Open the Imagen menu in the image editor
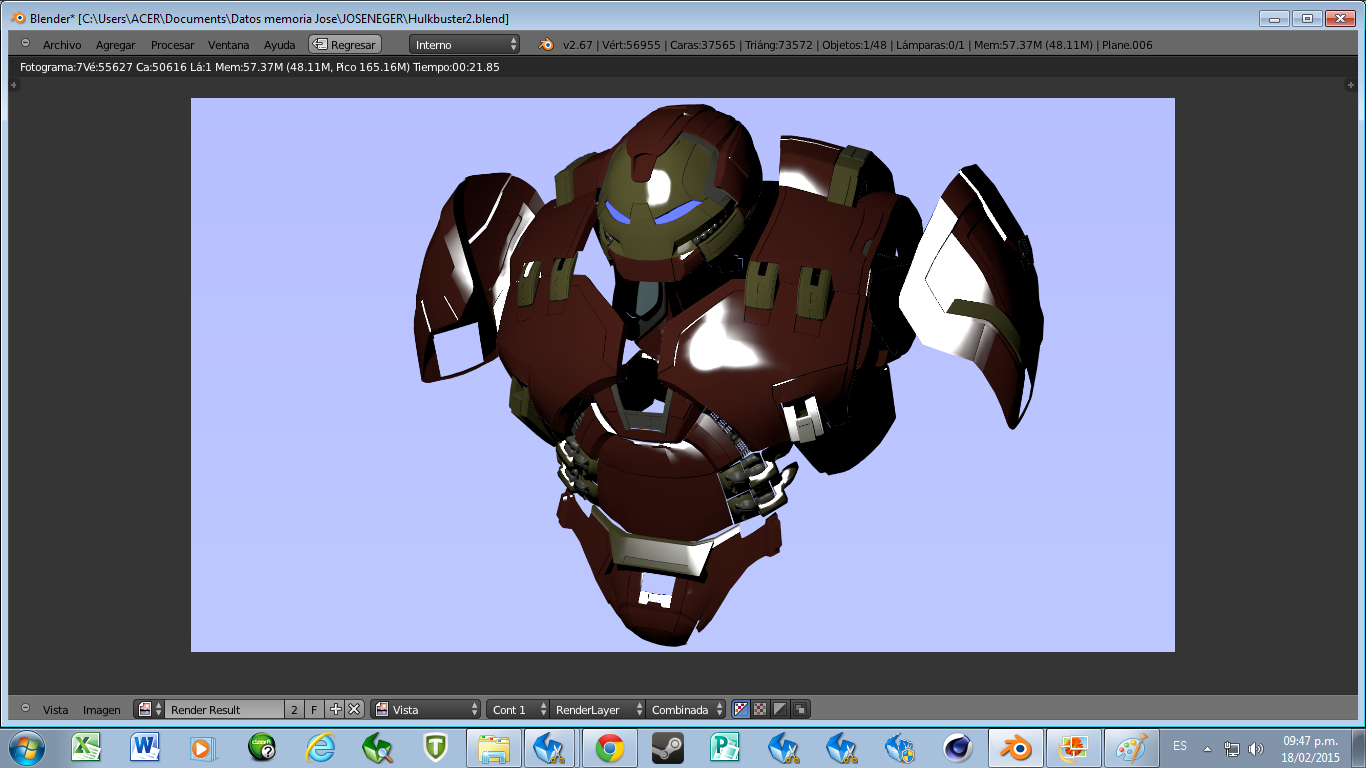 point(101,710)
